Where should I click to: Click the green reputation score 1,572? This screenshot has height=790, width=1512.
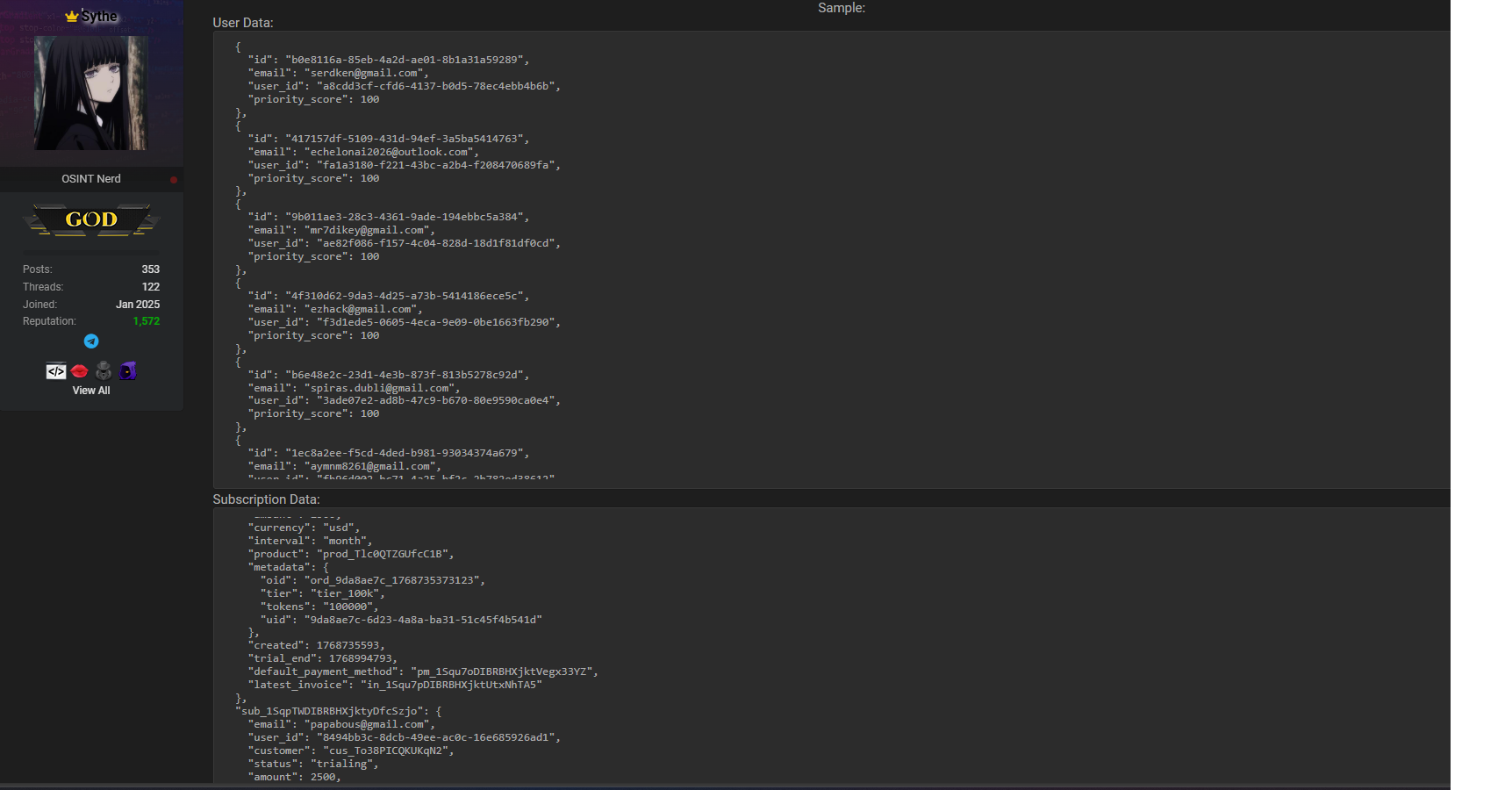[x=146, y=321]
